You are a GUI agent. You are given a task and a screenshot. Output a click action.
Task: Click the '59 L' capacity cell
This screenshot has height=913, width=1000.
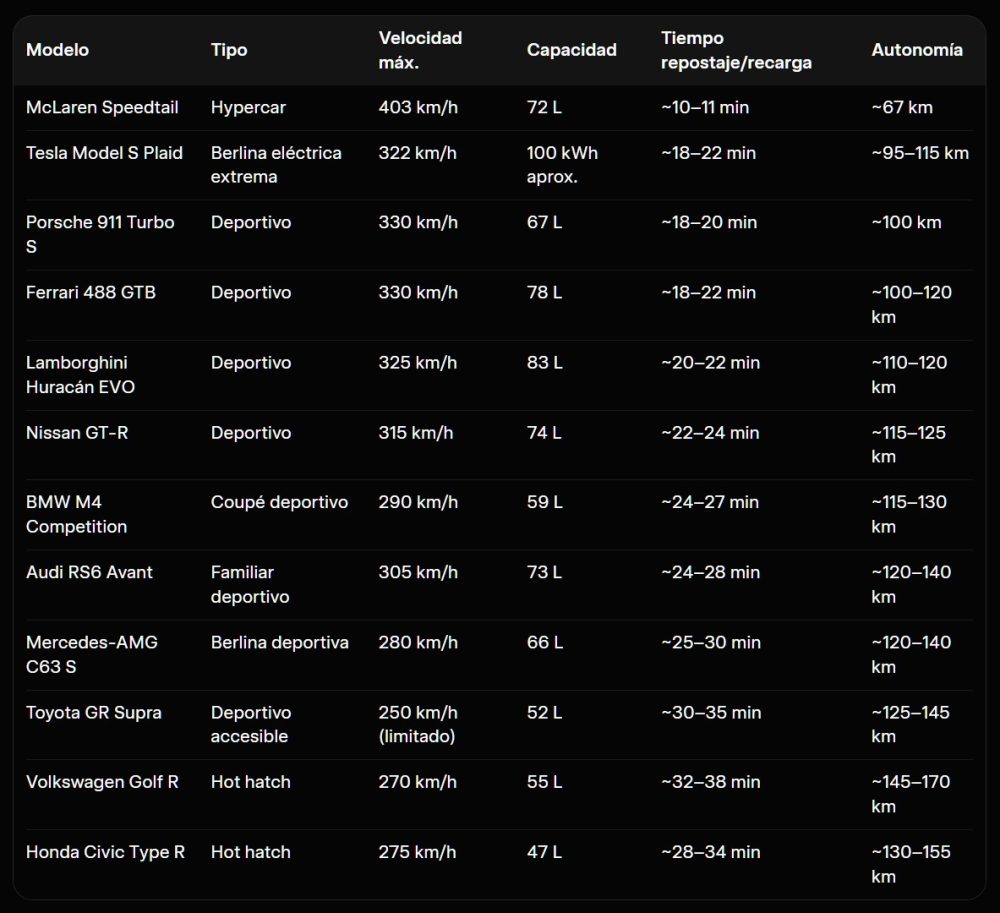coord(544,502)
